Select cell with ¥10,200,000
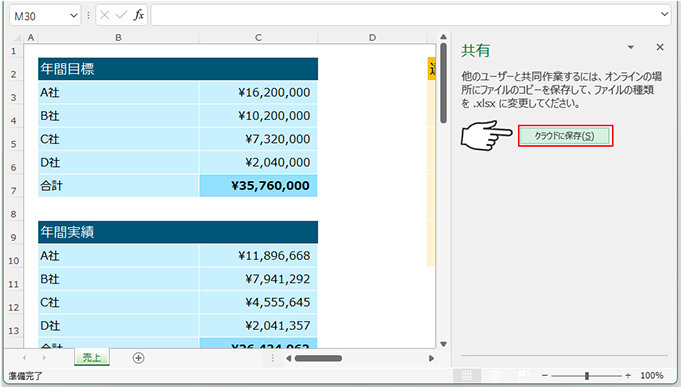The image size is (681, 387). tap(258, 116)
